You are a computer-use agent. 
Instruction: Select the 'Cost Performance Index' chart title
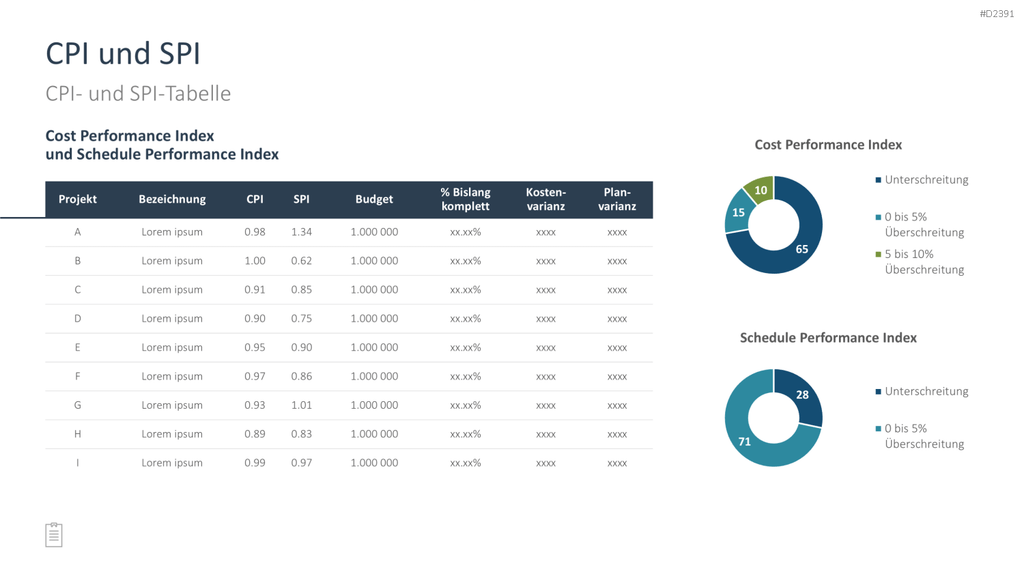pyautogui.click(x=828, y=145)
